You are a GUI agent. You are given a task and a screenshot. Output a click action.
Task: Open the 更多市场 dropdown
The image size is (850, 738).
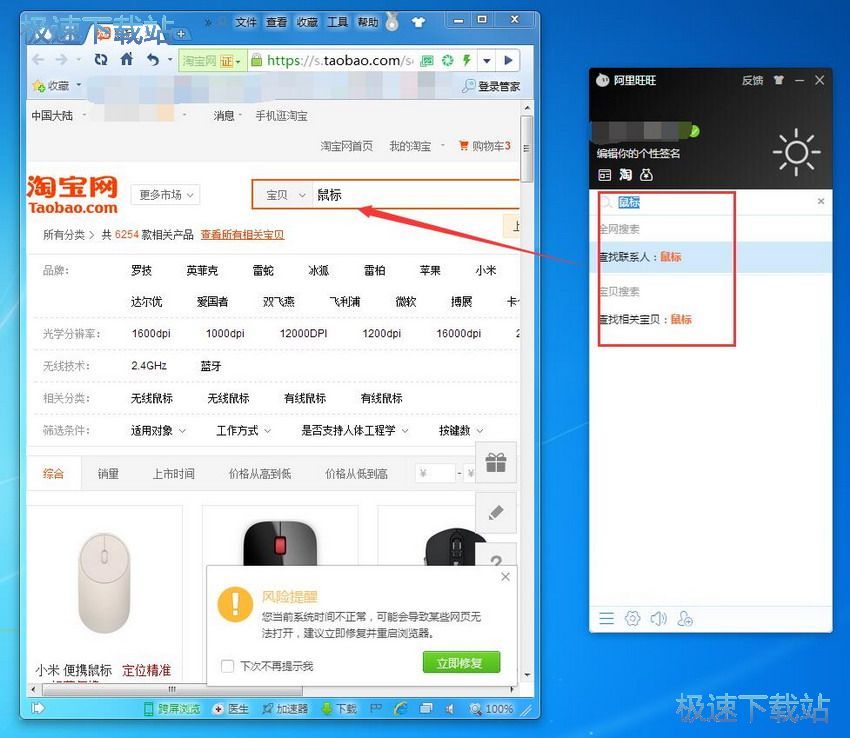pos(165,195)
